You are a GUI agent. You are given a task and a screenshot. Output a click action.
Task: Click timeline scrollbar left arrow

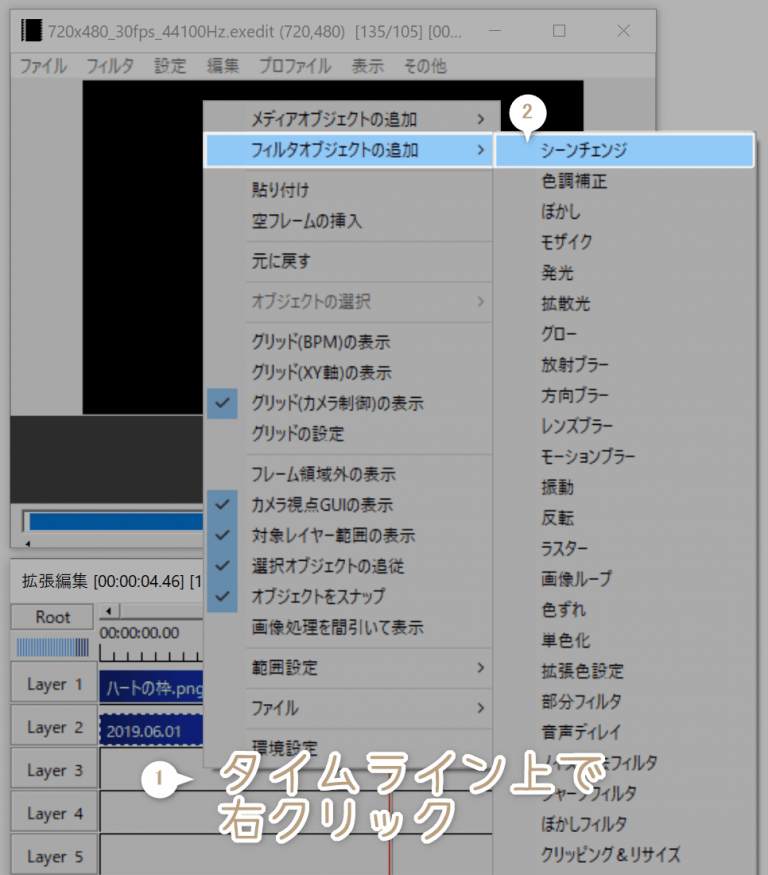[109, 611]
